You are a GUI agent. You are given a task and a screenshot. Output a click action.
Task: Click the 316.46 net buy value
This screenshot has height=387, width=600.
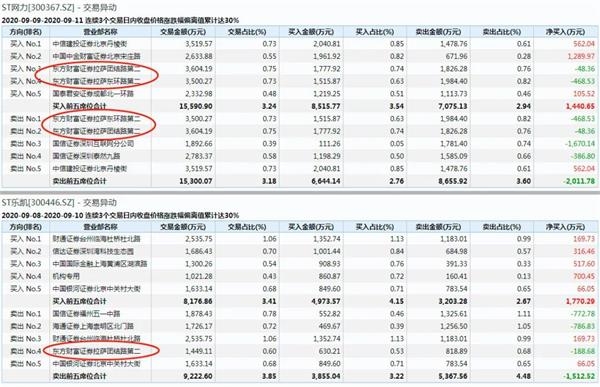[x=584, y=251]
